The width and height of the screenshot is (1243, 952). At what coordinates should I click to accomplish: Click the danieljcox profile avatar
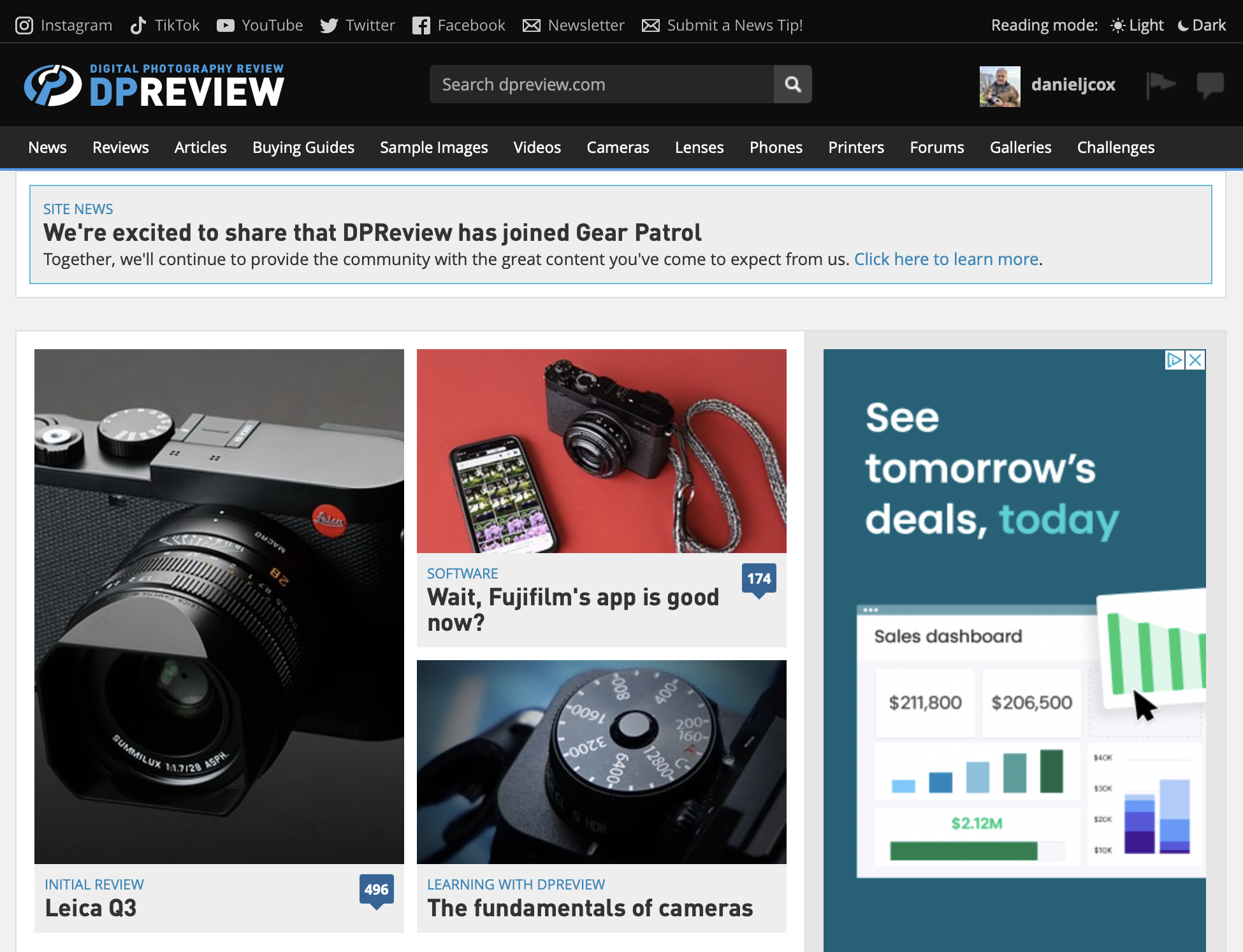point(999,86)
